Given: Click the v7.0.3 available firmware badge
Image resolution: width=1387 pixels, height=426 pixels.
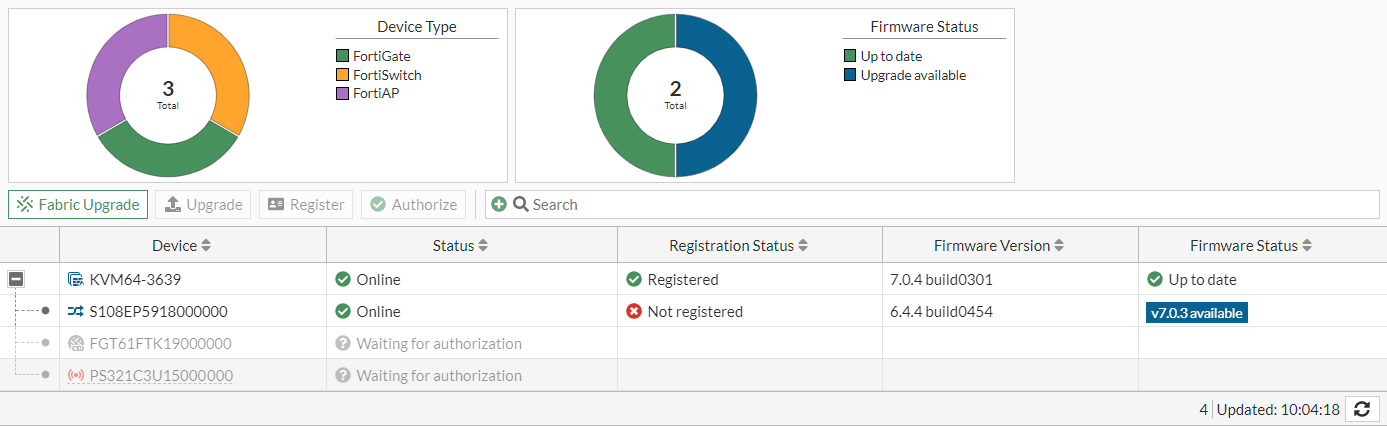Looking at the screenshot, I should point(1196,313).
